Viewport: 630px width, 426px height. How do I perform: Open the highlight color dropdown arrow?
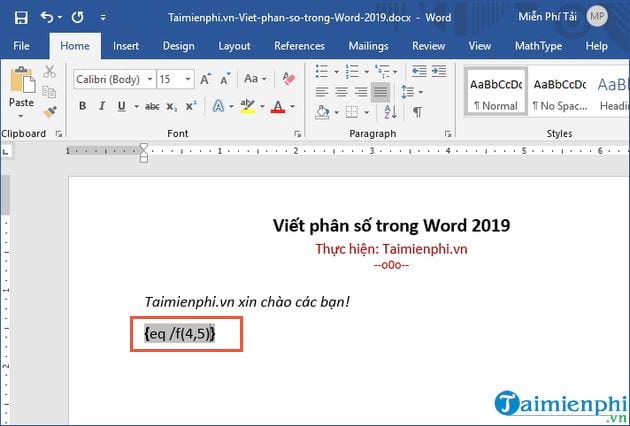click(262, 106)
